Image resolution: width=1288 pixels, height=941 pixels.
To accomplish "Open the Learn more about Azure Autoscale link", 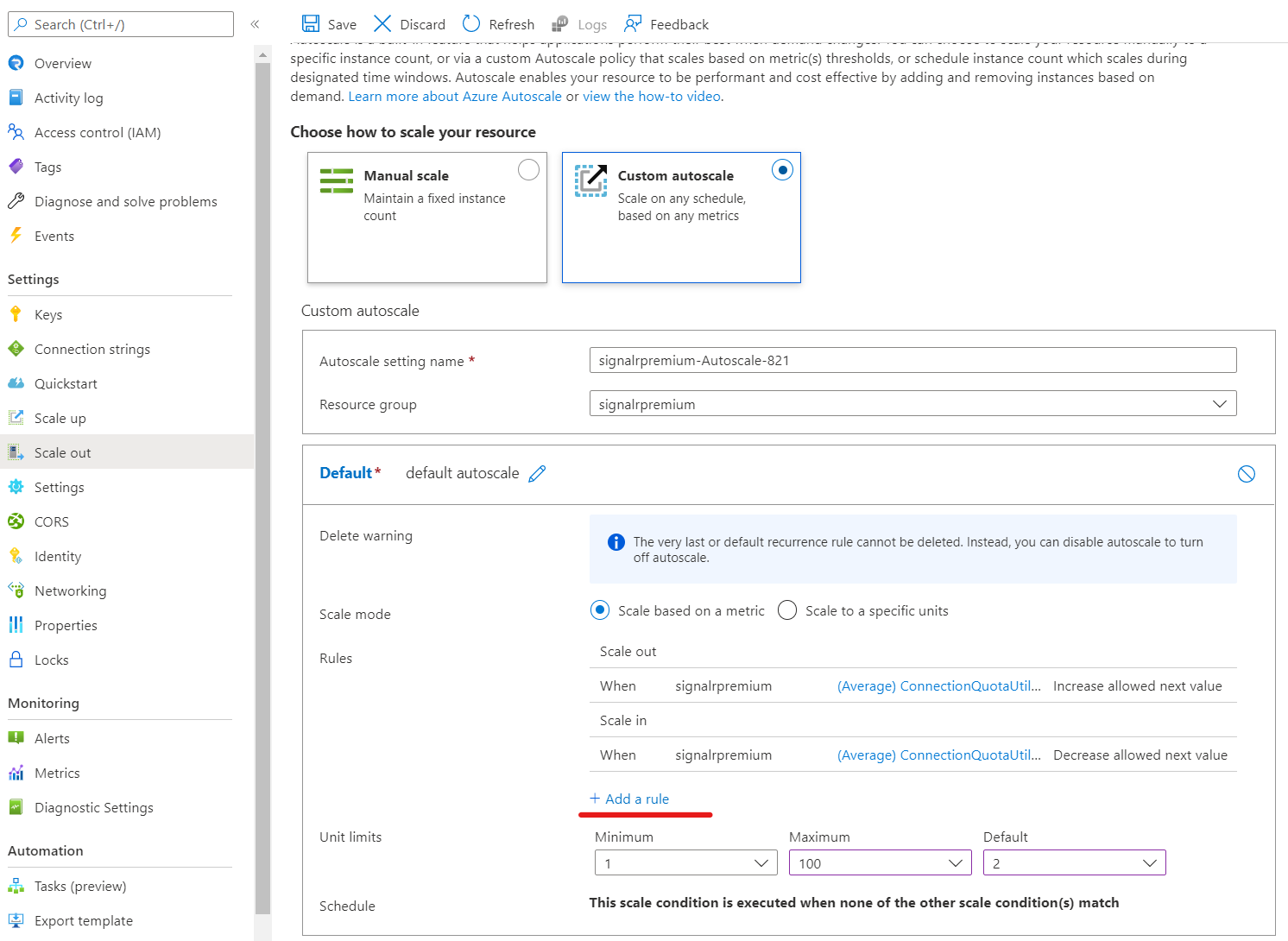I will click(x=454, y=96).
